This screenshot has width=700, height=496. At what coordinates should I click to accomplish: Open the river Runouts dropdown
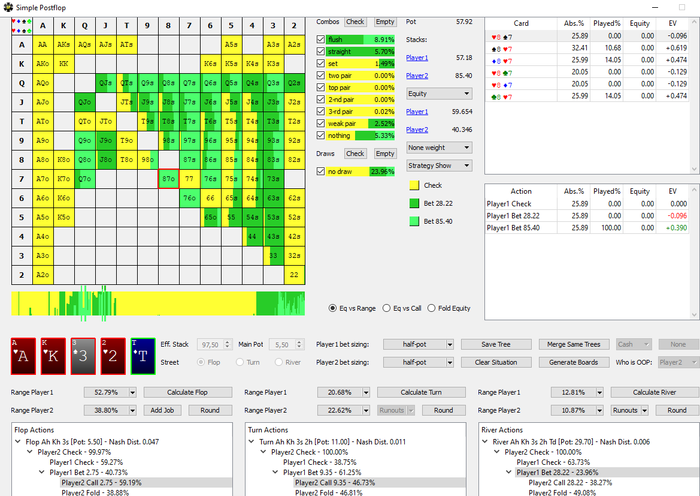[x=629, y=410]
